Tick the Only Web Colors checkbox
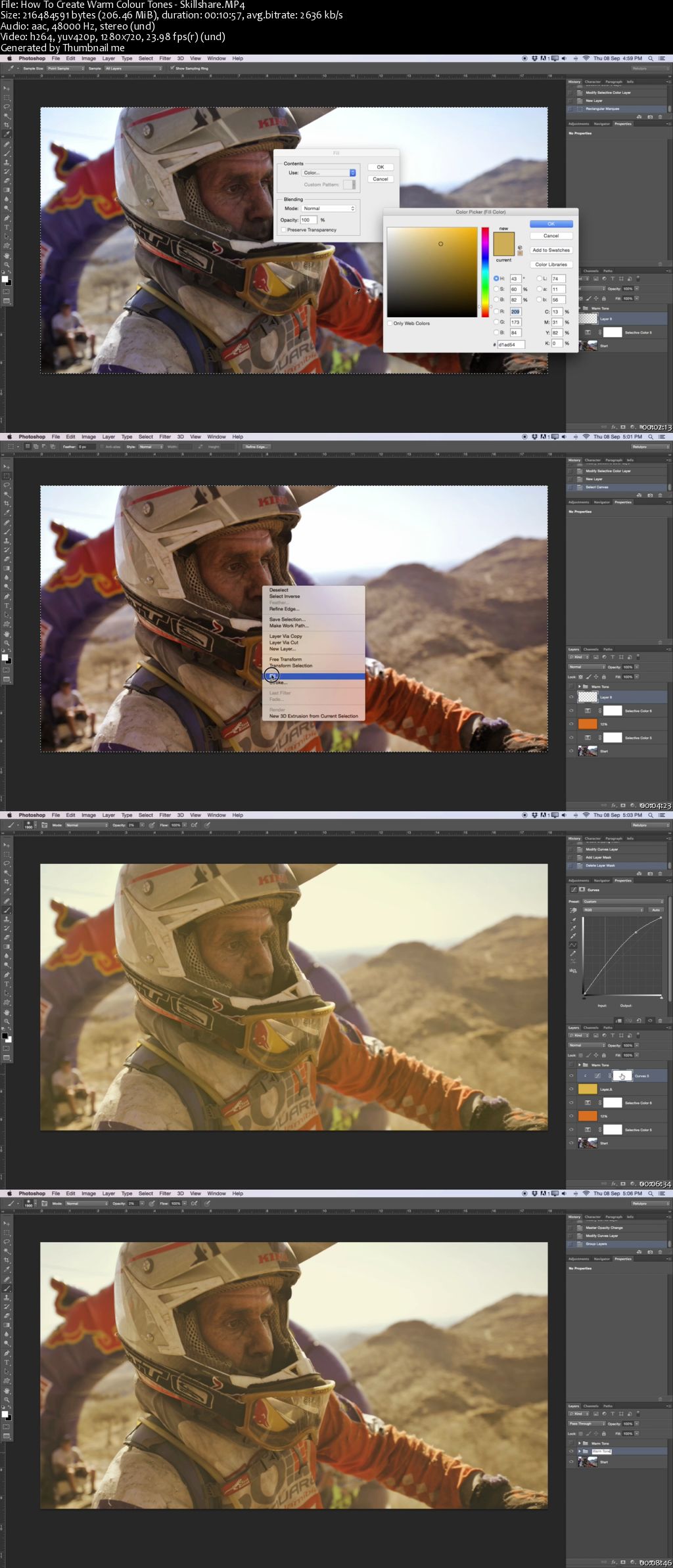The image size is (673, 1568). click(x=390, y=323)
